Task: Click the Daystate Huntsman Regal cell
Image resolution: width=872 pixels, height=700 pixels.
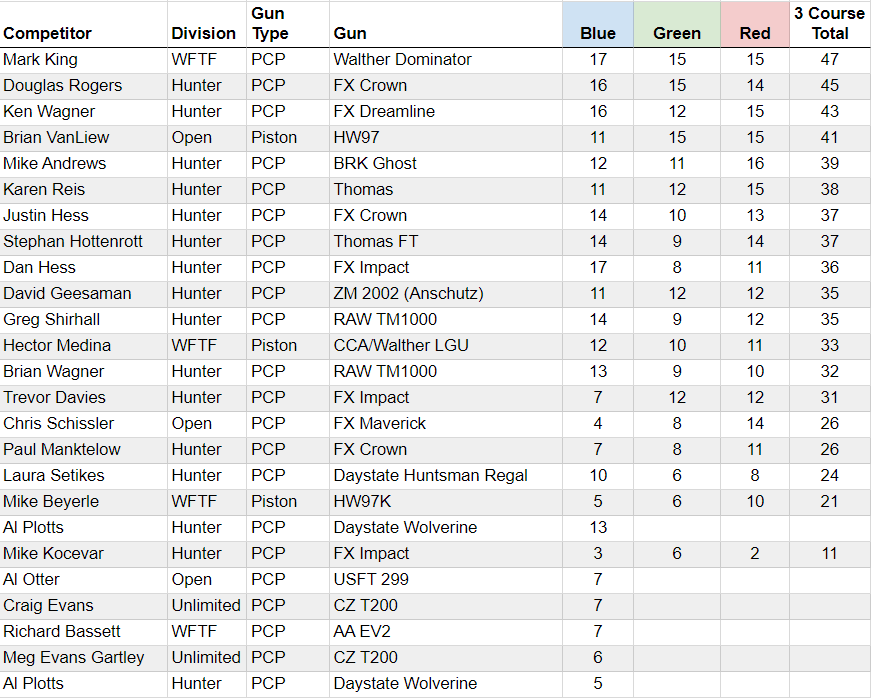Action: coord(446,476)
